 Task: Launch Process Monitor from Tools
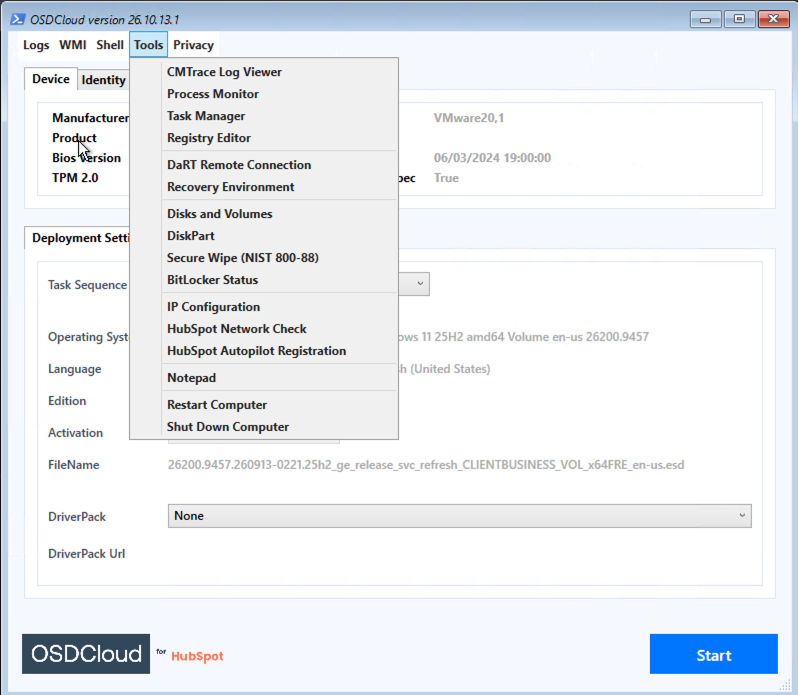click(x=279, y=94)
